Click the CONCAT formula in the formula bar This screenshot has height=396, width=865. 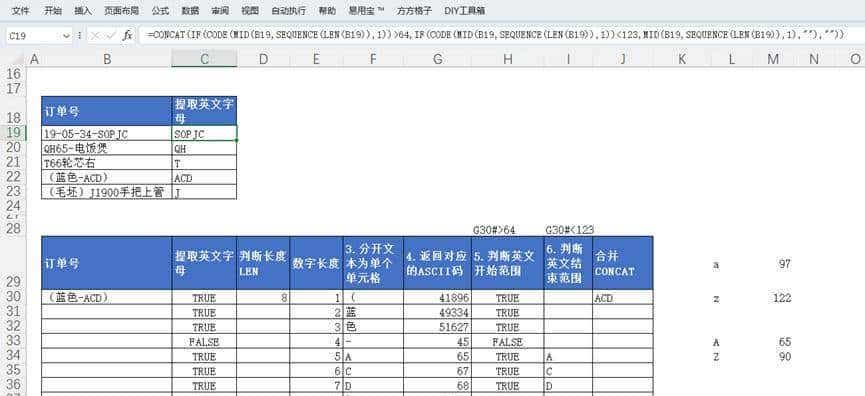495,36
